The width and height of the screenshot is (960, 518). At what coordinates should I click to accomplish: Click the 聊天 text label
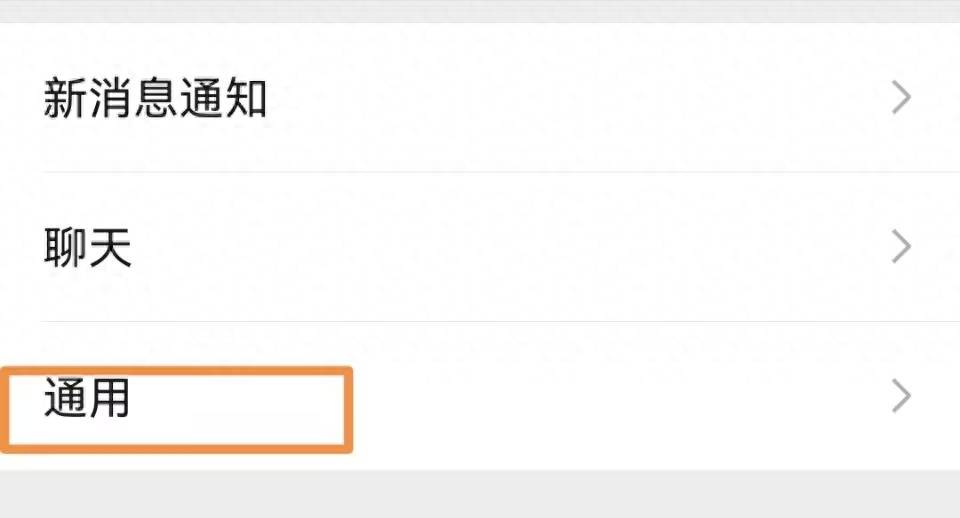(x=88, y=248)
